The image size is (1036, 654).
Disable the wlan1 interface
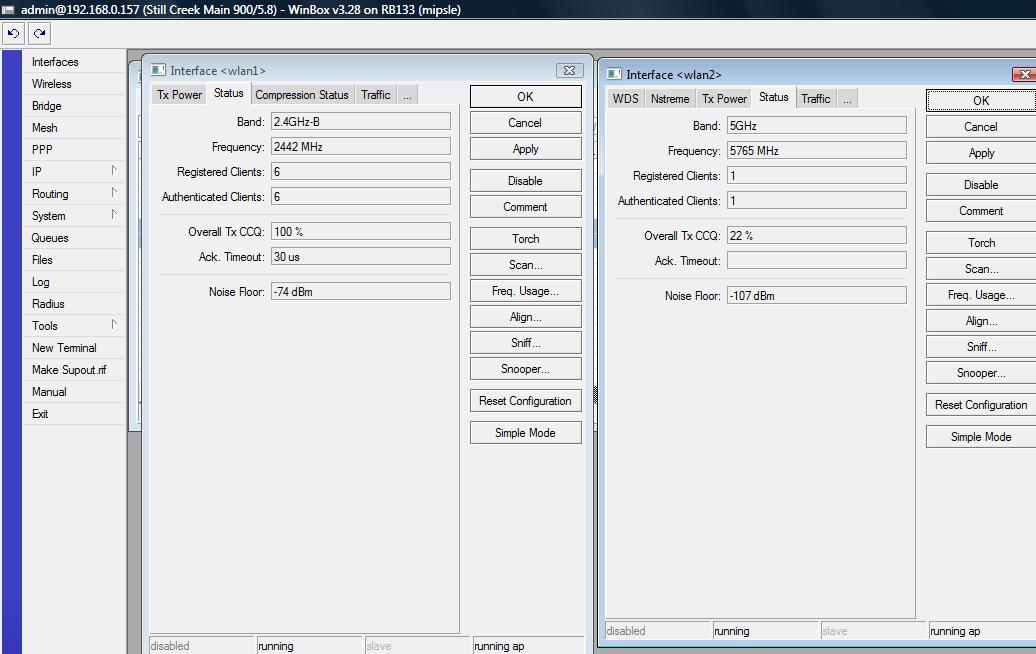pyautogui.click(x=525, y=180)
